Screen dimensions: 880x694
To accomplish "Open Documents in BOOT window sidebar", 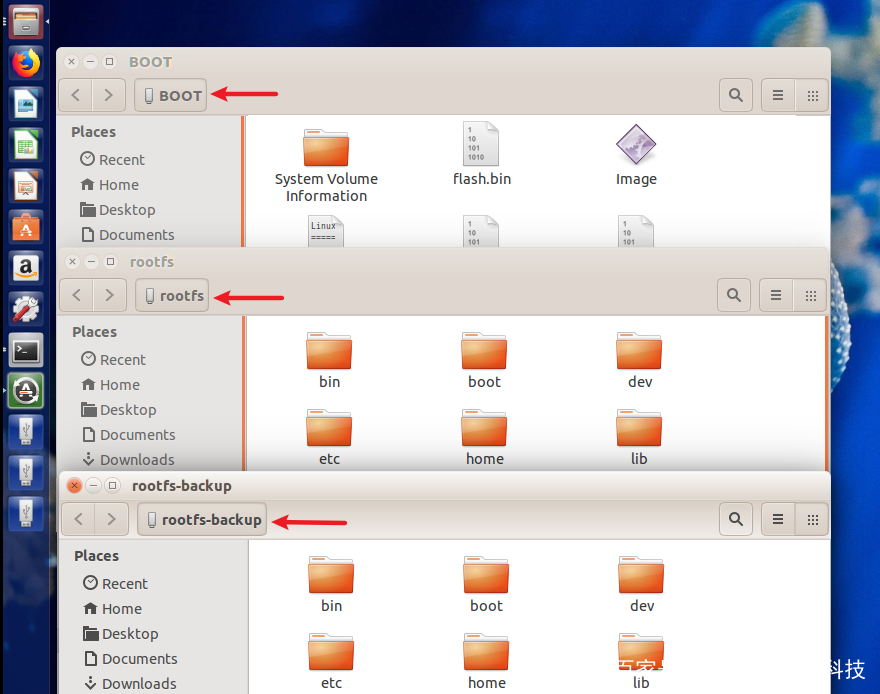I will (127, 235).
